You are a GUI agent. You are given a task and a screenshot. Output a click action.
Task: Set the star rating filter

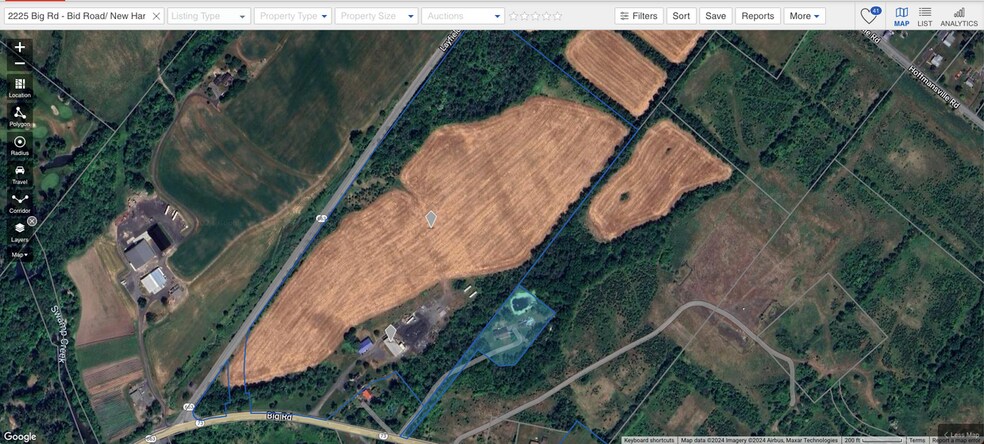pos(535,16)
